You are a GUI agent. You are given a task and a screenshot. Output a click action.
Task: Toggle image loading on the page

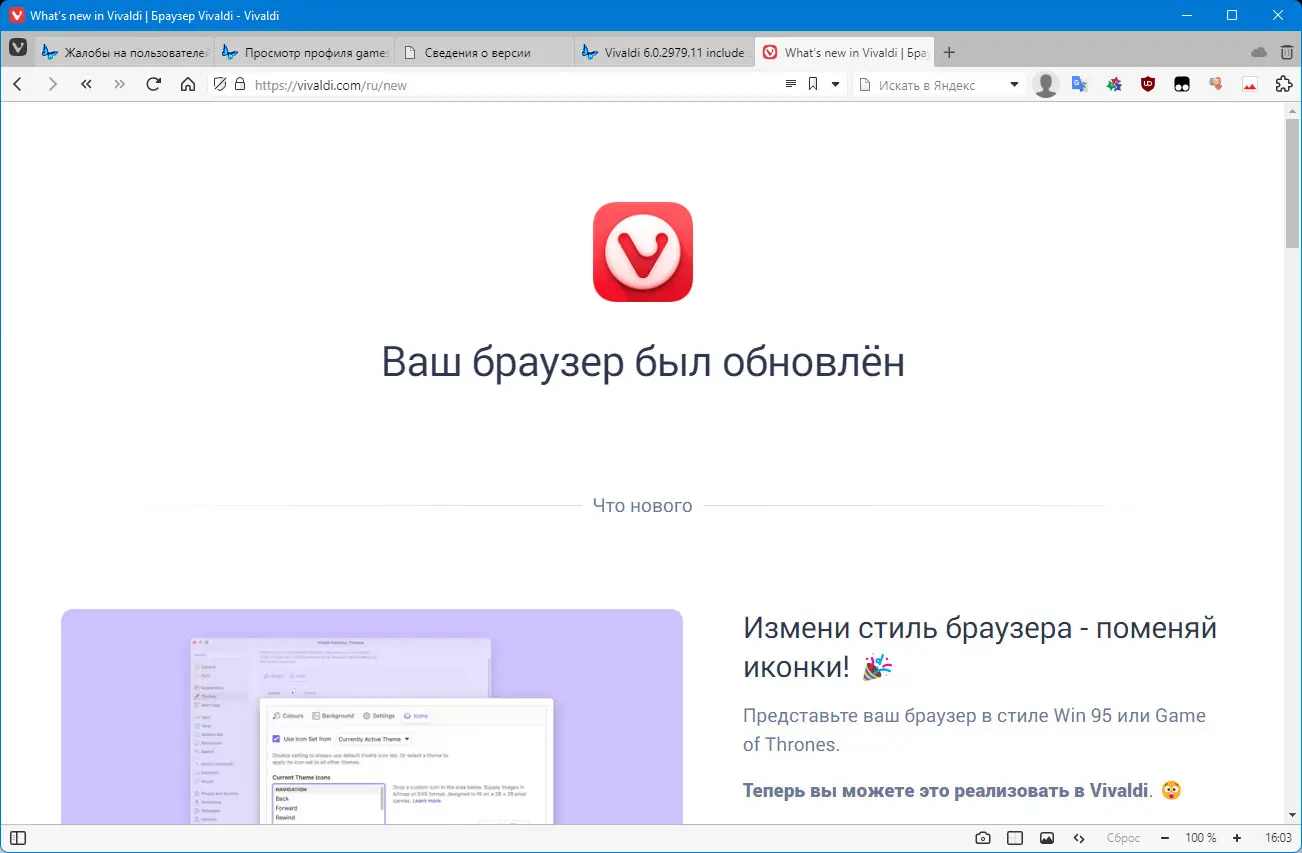(1047, 837)
